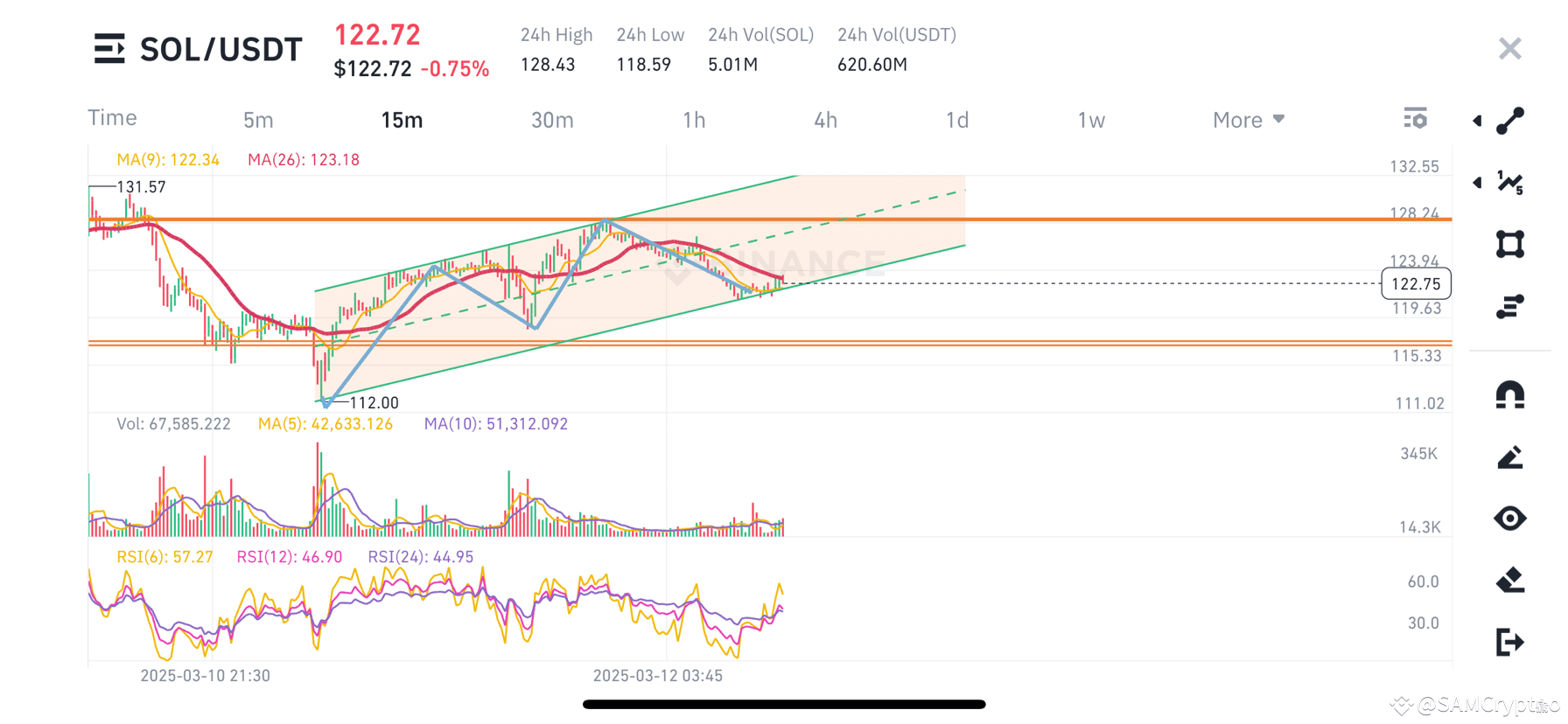The width and height of the screenshot is (1568, 724).
Task: Close the chart with the X icon
Action: [x=1510, y=48]
